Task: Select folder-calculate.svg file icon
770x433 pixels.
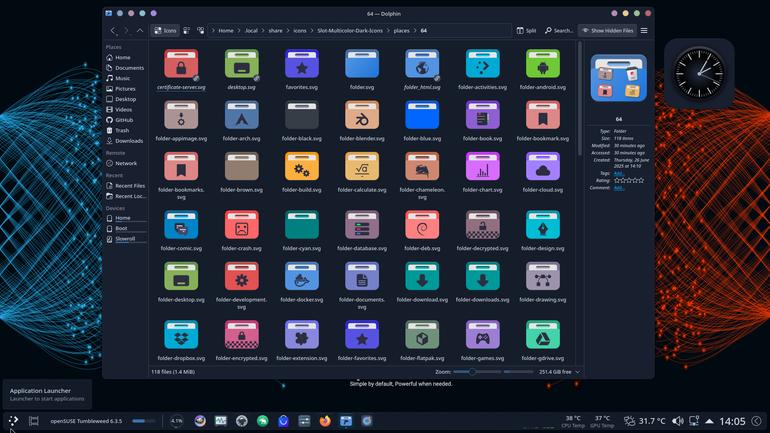Action: [x=362, y=166]
